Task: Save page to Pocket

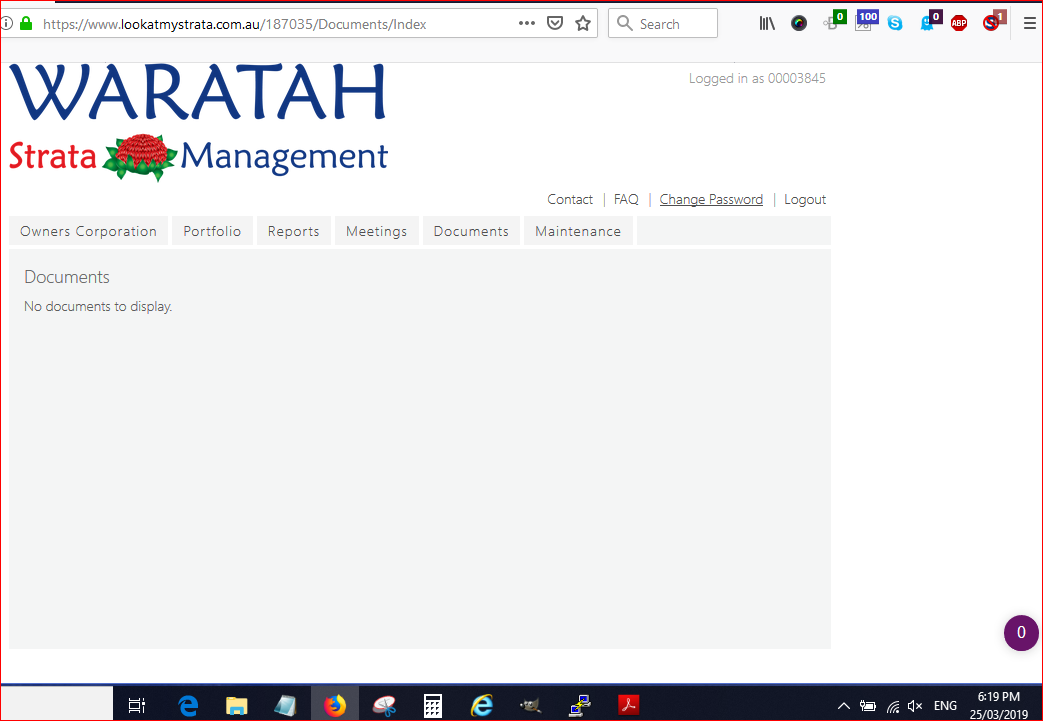Action: 555,24
